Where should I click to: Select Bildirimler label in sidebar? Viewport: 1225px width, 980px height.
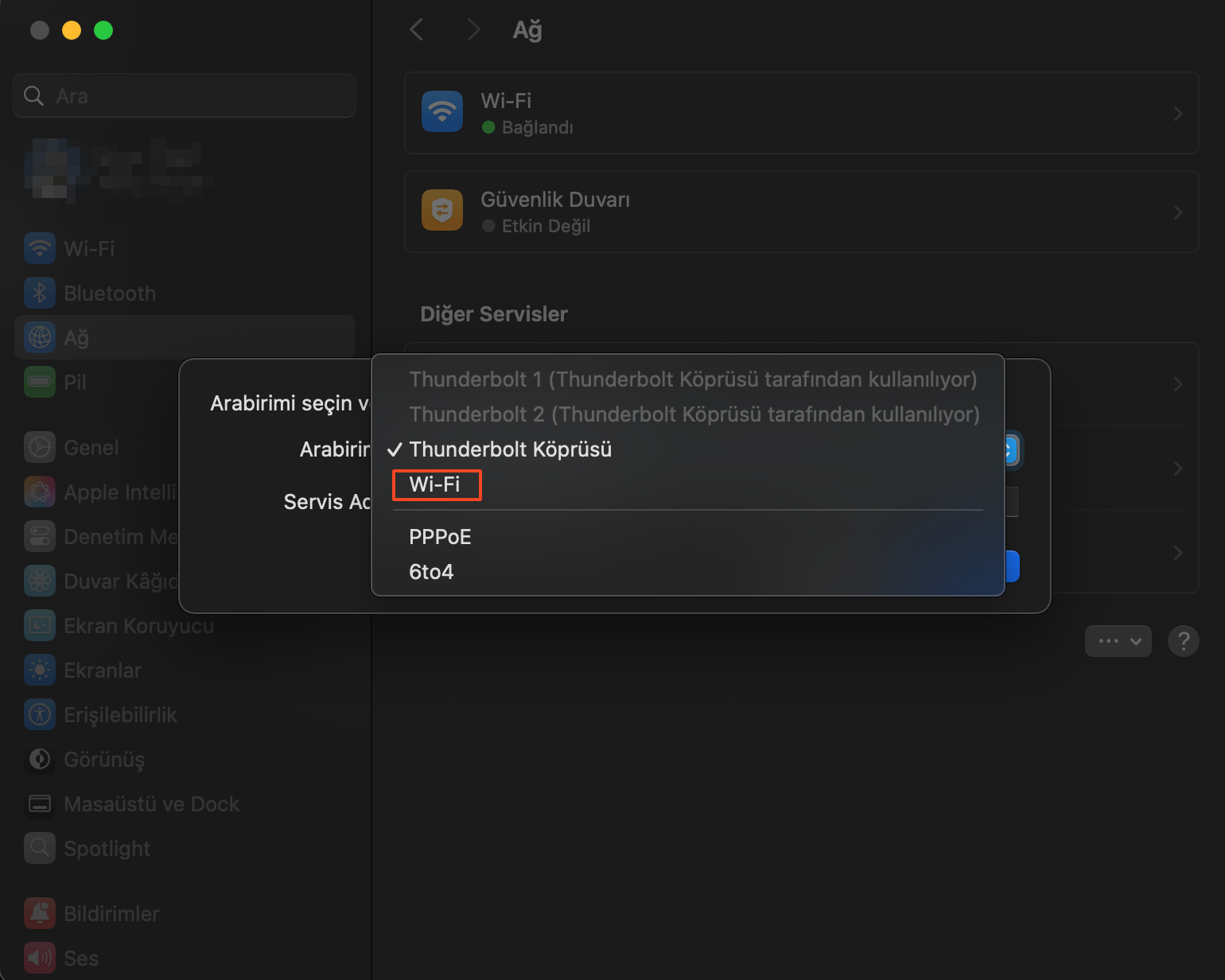pos(111,914)
